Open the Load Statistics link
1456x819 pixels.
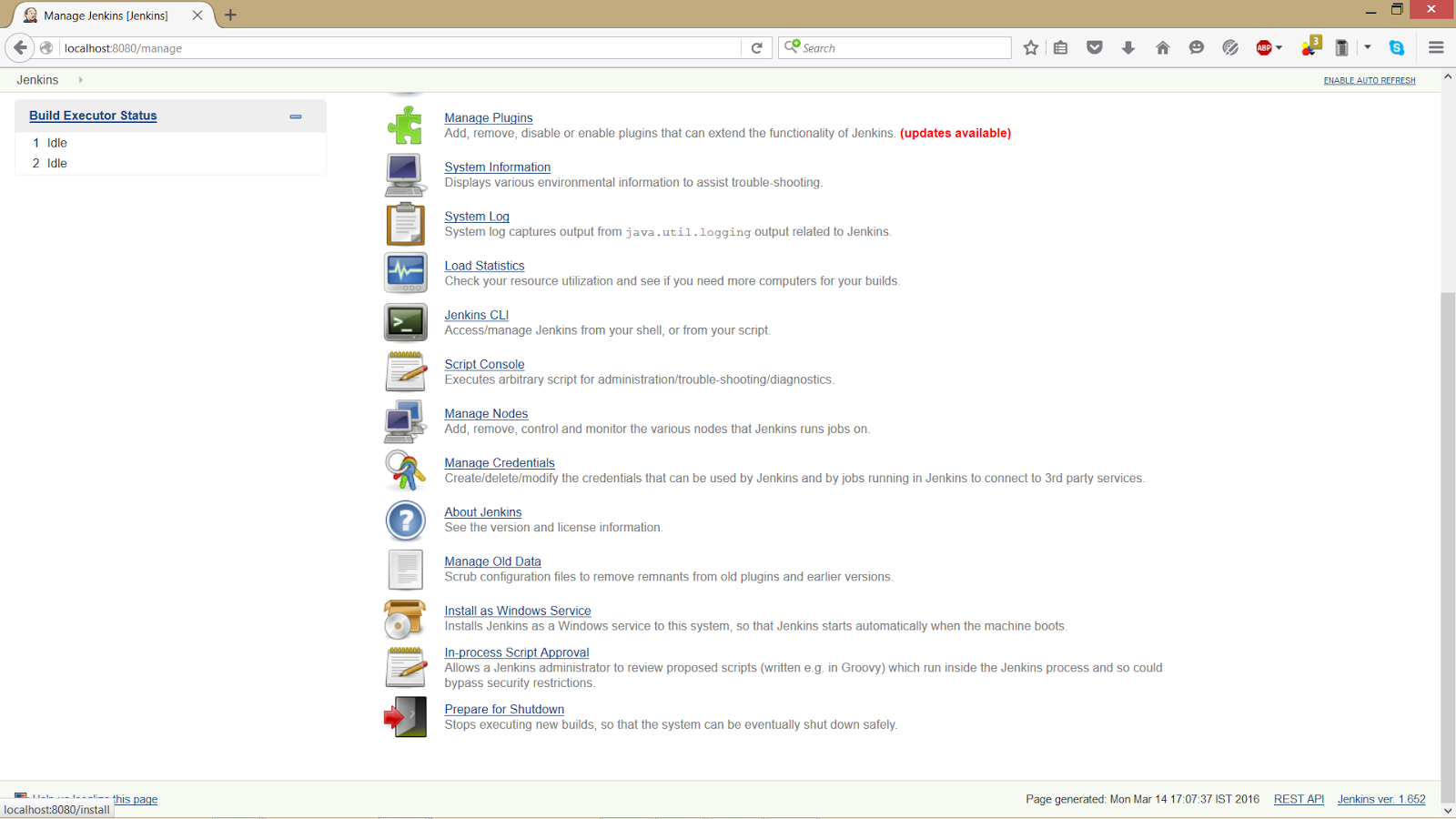coord(484,266)
